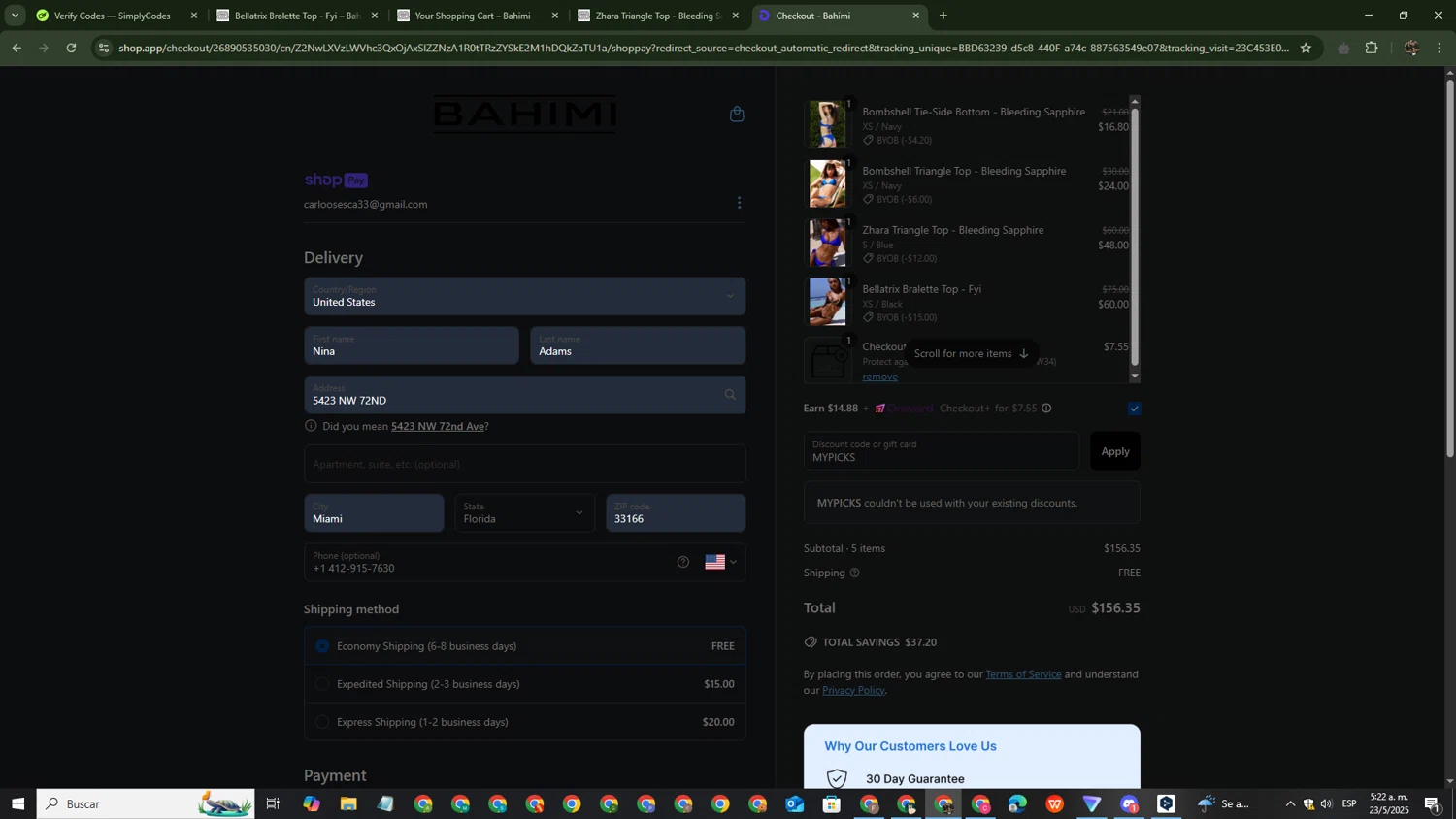
Task: Click the Last name field
Action: pyautogui.click(x=638, y=345)
